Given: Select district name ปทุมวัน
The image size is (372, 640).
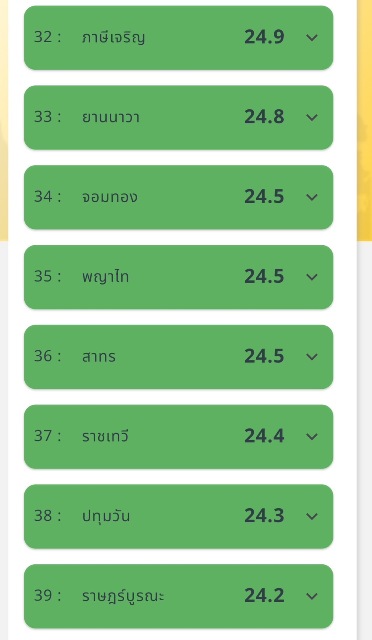Looking at the screenshot, I should [106, 516].
